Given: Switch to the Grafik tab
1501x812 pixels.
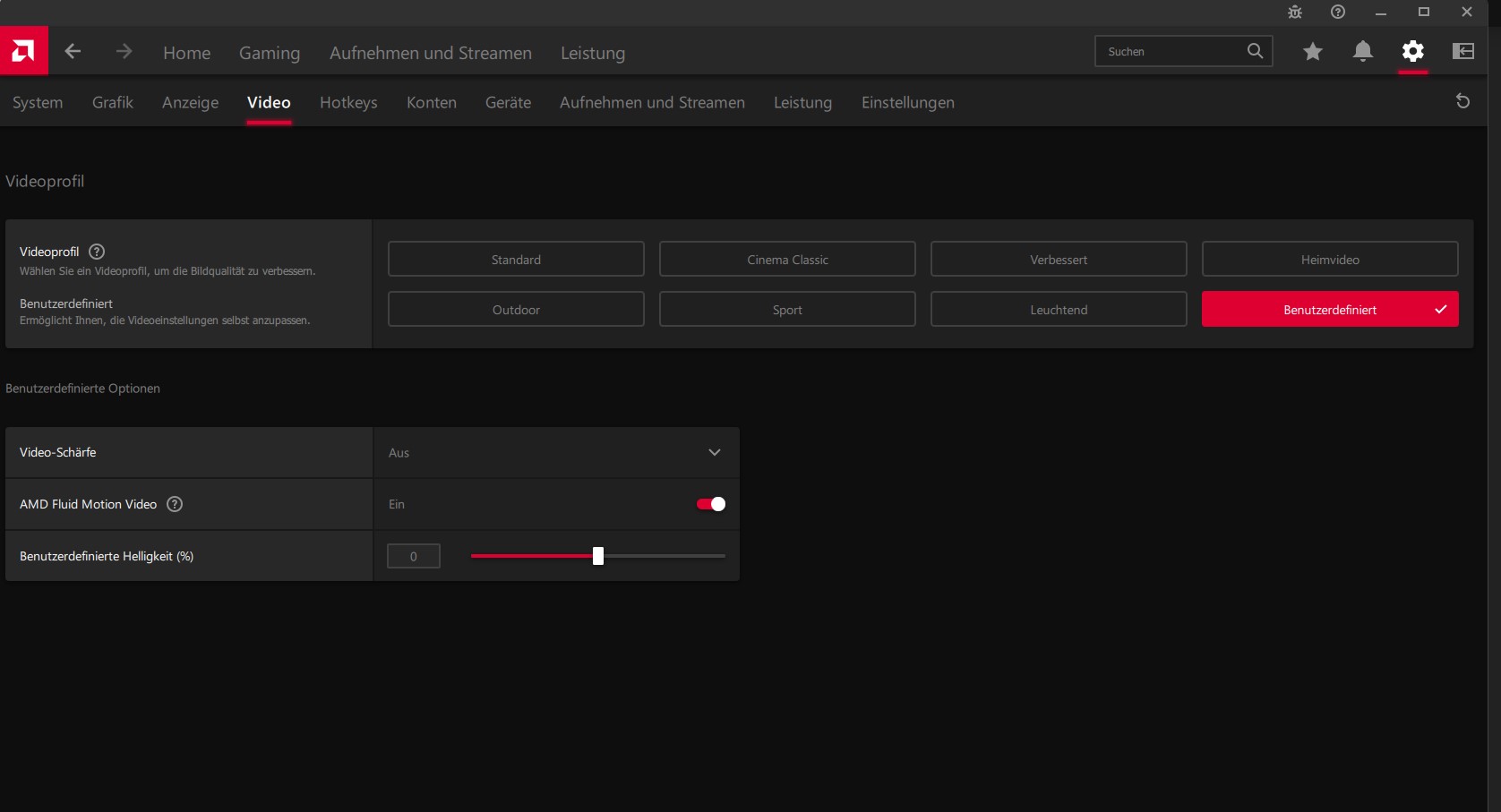Looking at the screenshot, I should (113, 102).
